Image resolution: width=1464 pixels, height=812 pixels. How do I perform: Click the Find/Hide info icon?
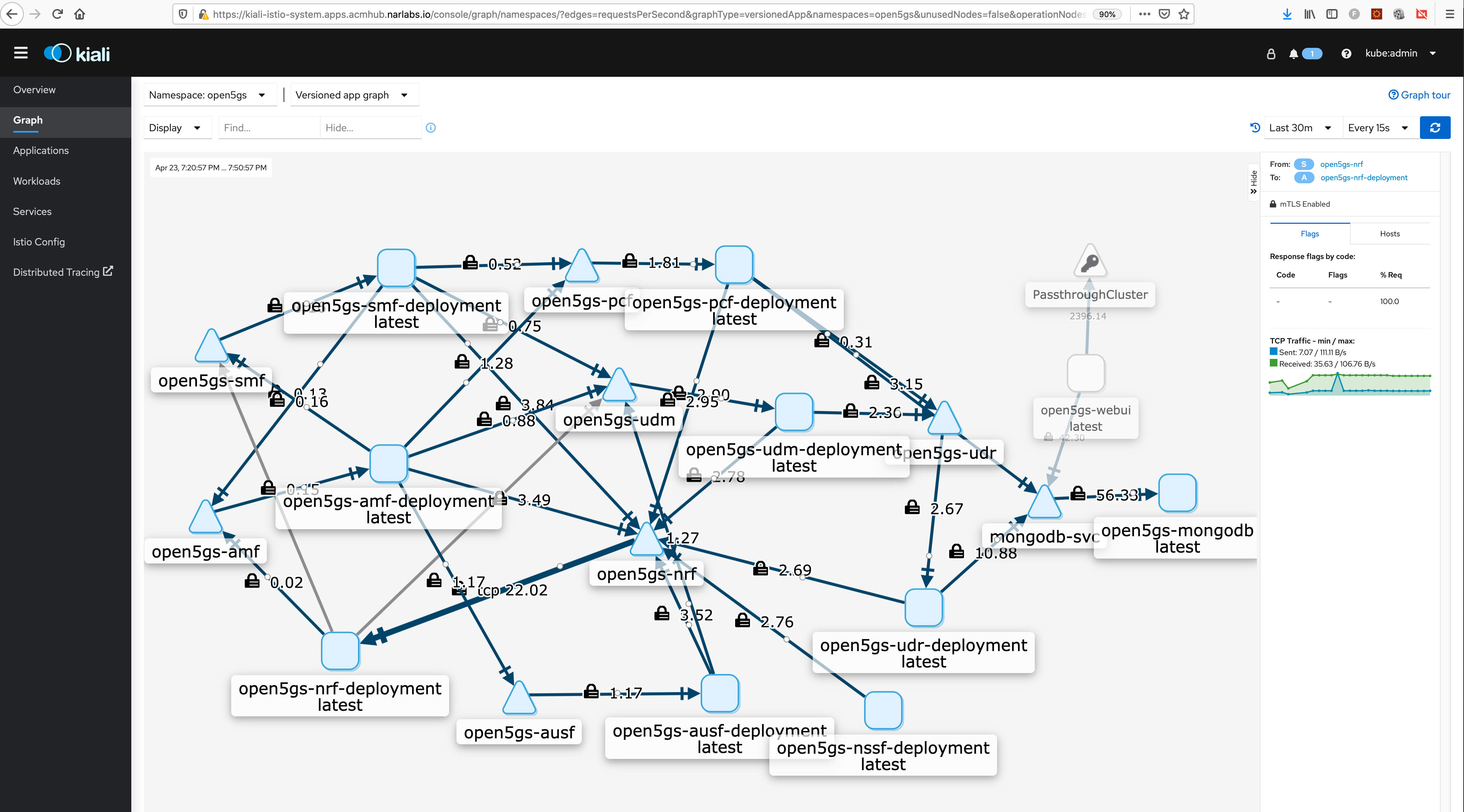pyautogui.click(x=431, y=128)
